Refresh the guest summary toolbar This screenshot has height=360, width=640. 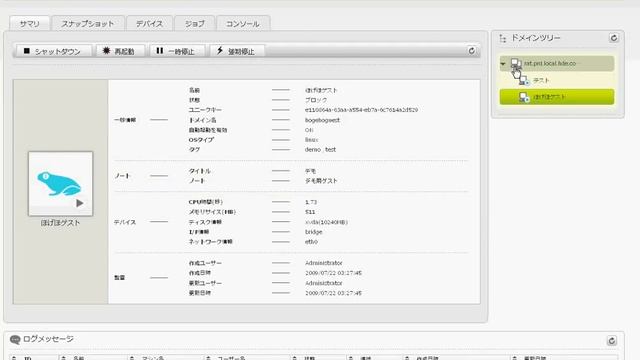pos(471,51)
